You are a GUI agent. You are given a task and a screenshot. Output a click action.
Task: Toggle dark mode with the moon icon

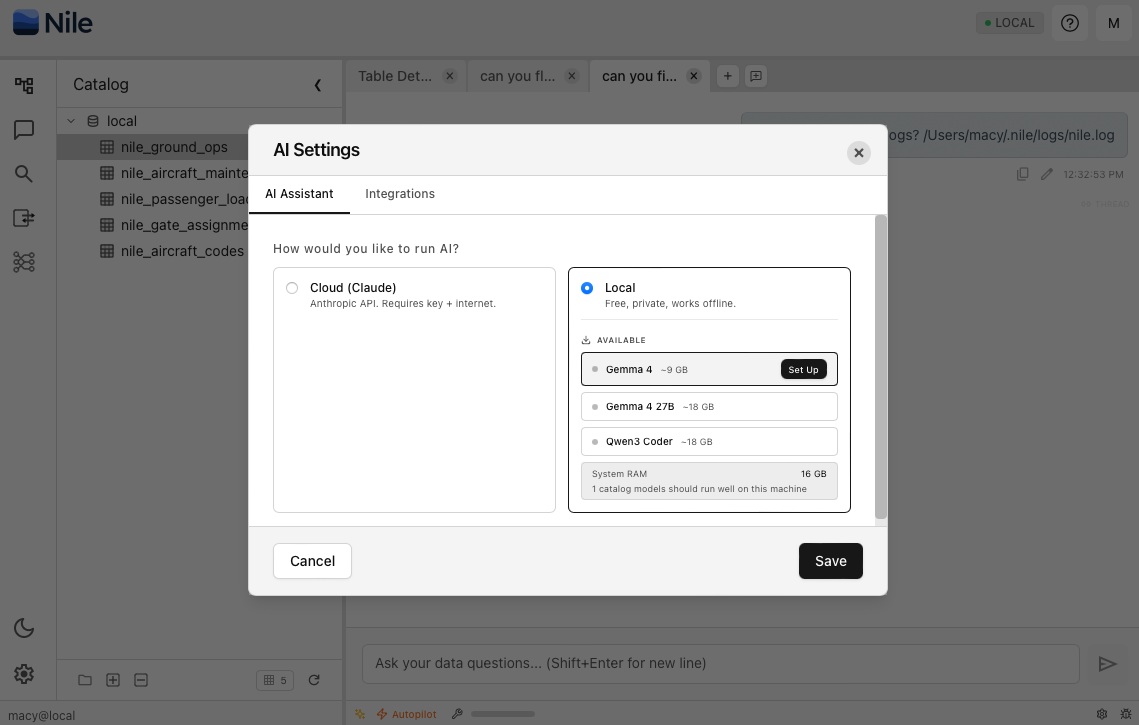pos(24,628)
